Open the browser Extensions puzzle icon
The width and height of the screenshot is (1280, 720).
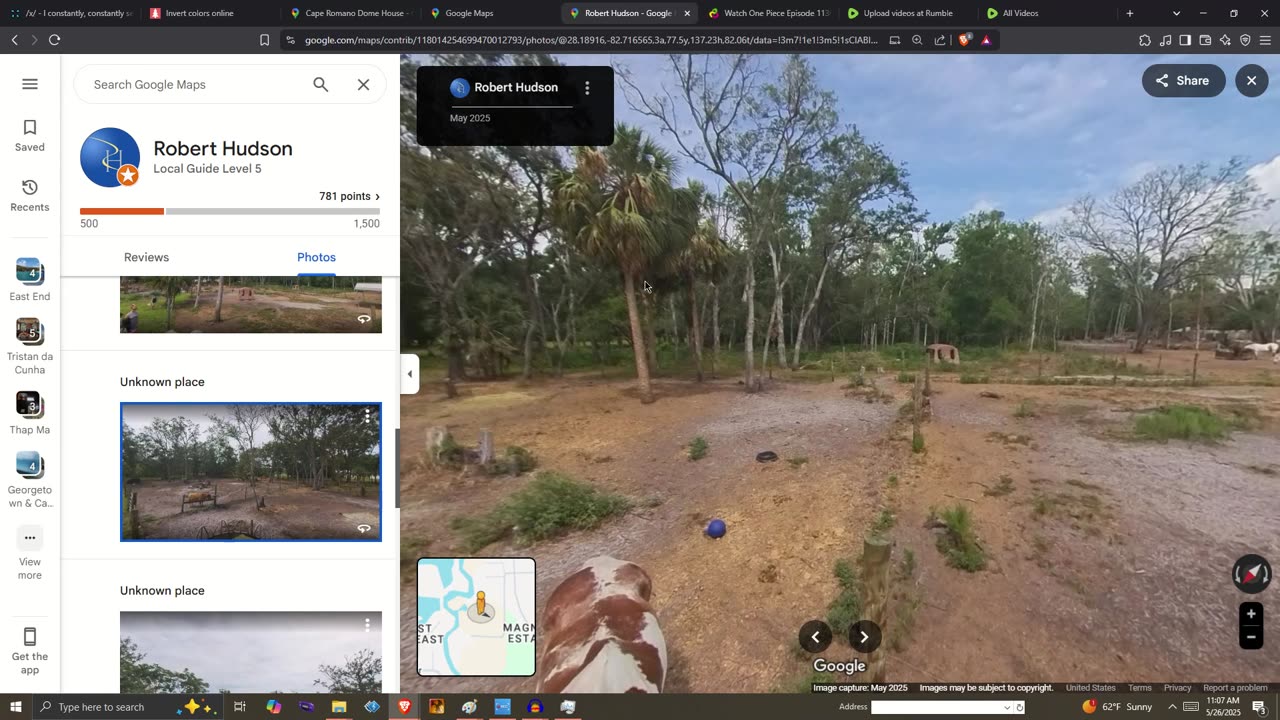pyautogui.click(x=1145, y=40)
